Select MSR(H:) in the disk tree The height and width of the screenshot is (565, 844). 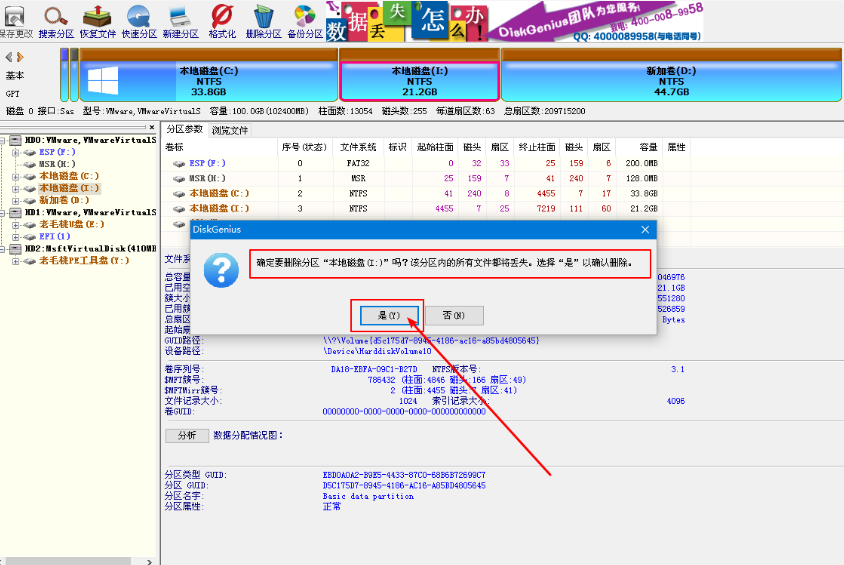pos(57,164)
